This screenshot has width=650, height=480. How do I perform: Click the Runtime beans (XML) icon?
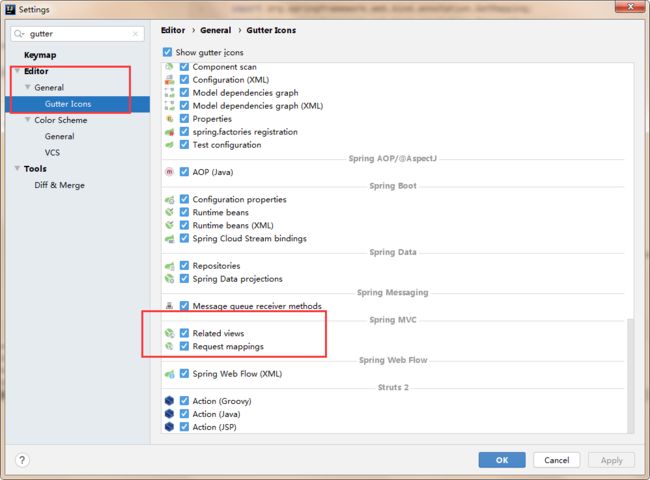coord(169,225)
